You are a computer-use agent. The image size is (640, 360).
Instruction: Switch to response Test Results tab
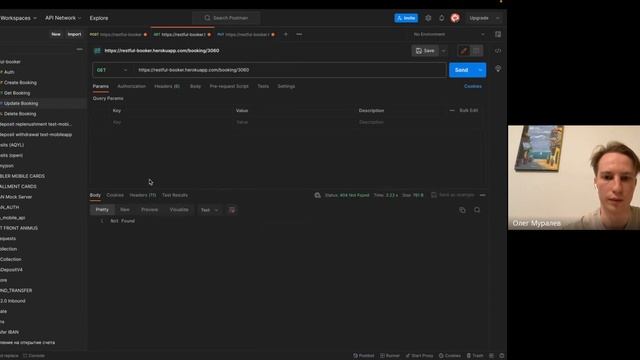(175, 195)
